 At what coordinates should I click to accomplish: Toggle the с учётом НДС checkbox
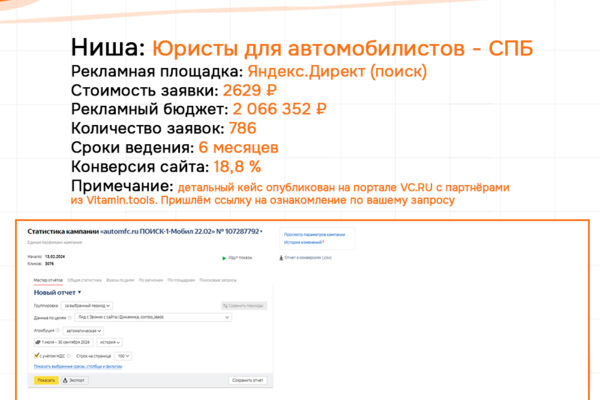pyautogui.click(x=37, y=356)
